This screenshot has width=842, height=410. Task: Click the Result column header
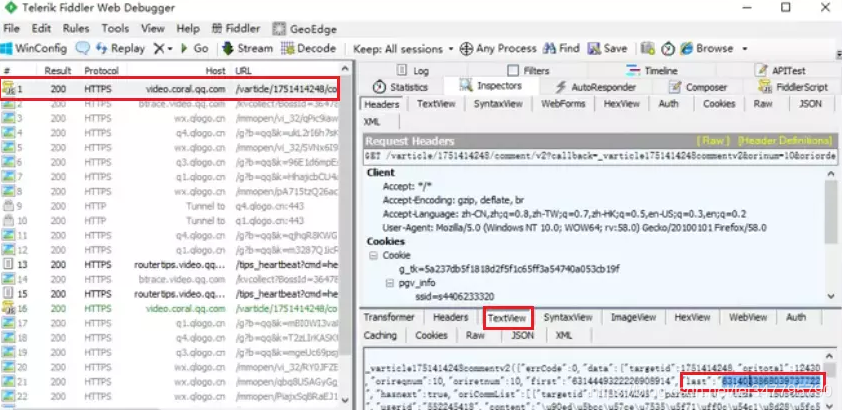58,70
